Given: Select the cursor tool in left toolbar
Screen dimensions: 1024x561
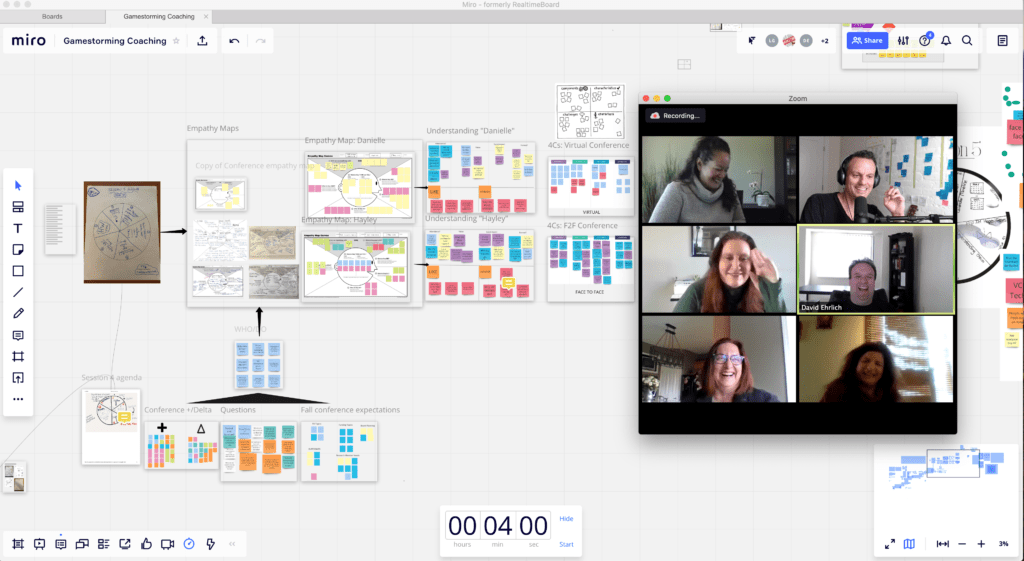Looking at the screenshot, I should (18, 185).
